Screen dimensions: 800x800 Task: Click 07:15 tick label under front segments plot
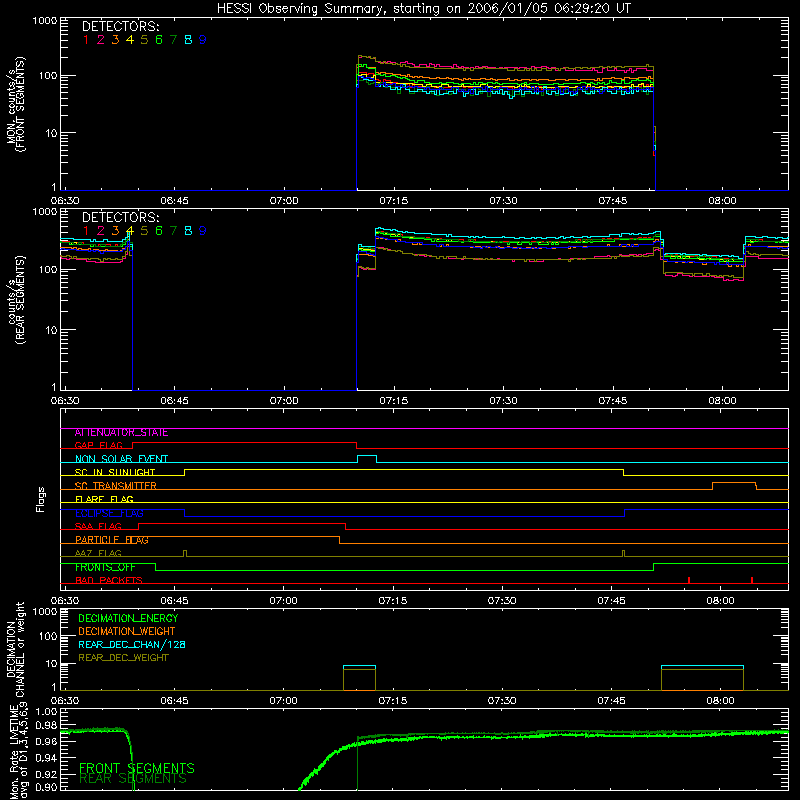click(x=394, y=201)
